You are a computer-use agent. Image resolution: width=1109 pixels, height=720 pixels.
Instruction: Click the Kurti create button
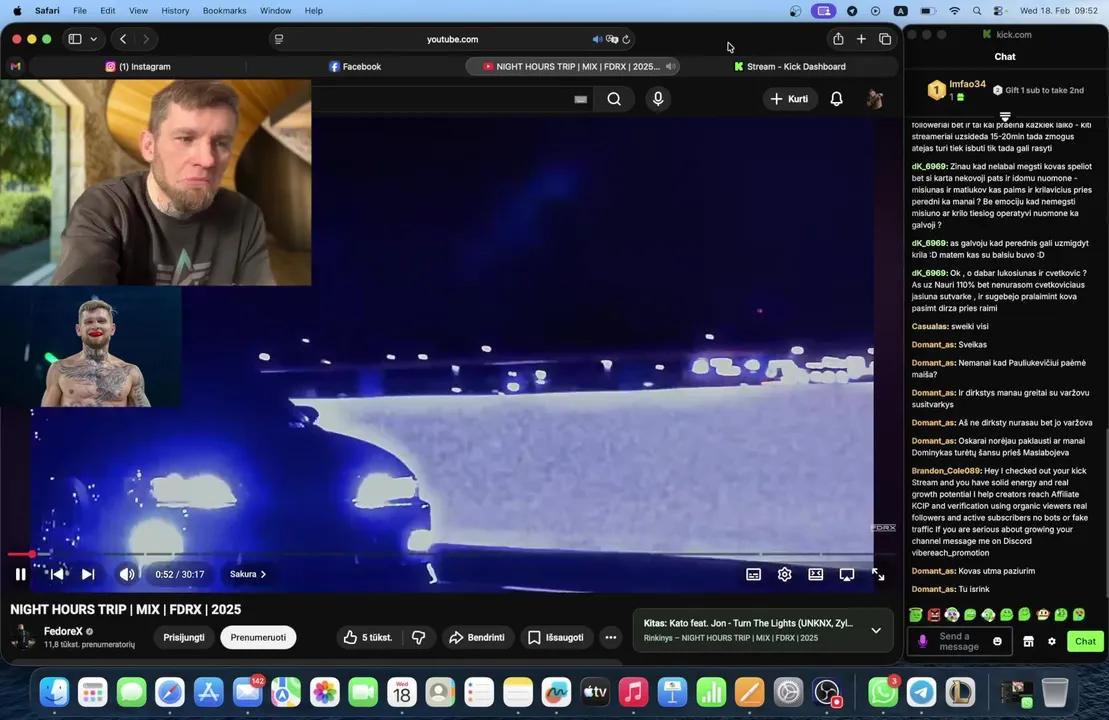789,99
